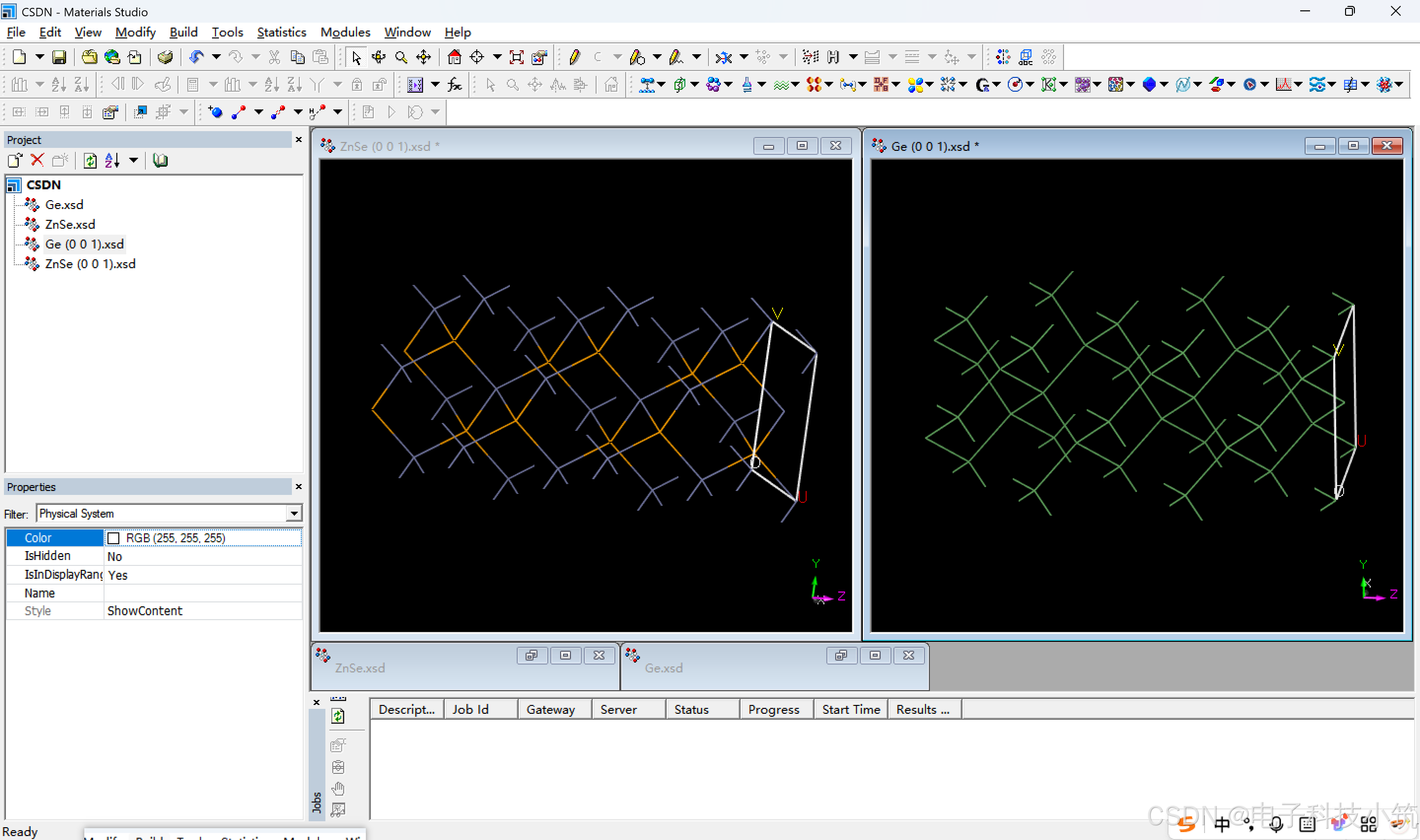Click the Create Atom blue sphere icon

[x=215, y=112]
